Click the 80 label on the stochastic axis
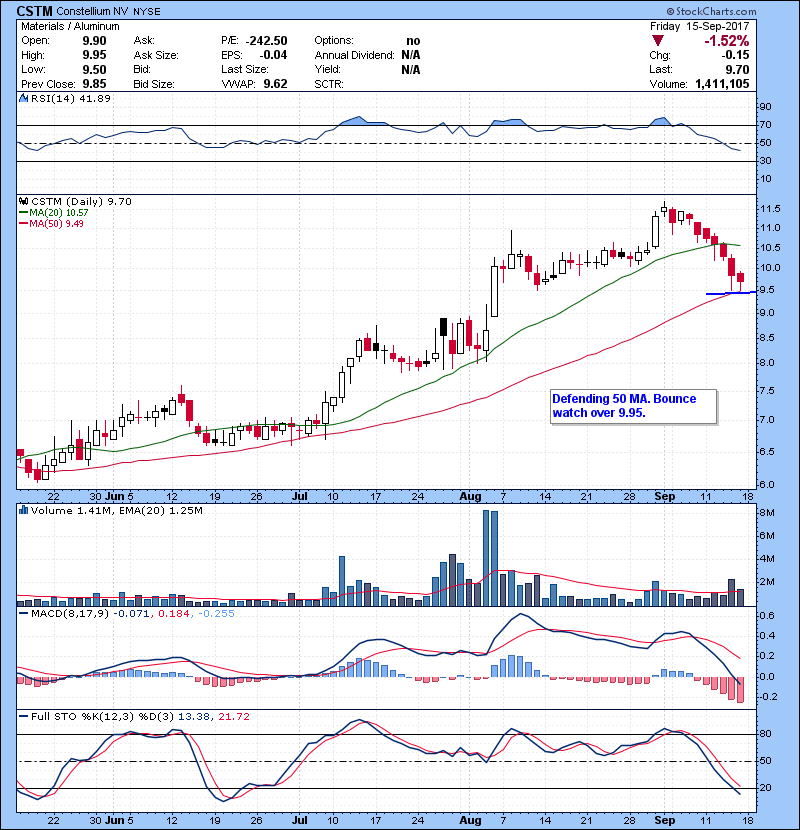The width and height of the screenshot is (800, 830). click(x=766, y=734)
